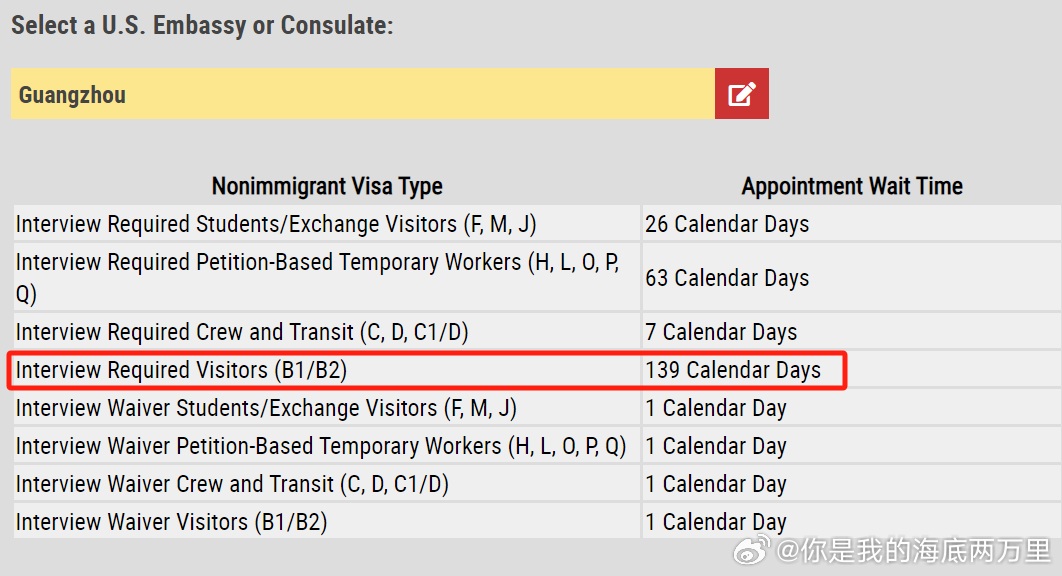Select the Interview Required Visitors (B1/B2) row
The height and width of the screenshot is (576, 1062).
click(x=537, y=370)
